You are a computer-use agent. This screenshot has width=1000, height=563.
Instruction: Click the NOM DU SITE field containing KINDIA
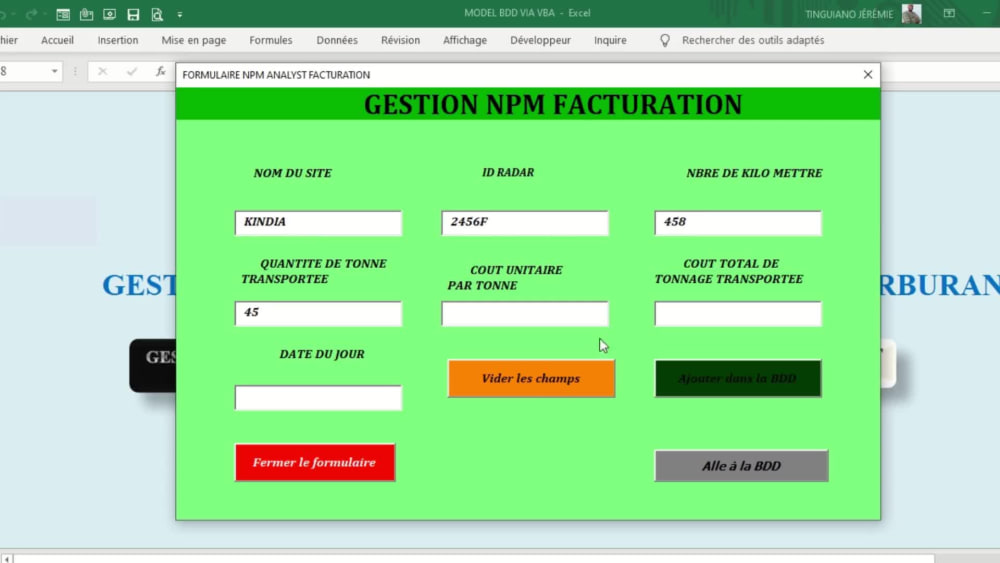click(x=318, y=223)
